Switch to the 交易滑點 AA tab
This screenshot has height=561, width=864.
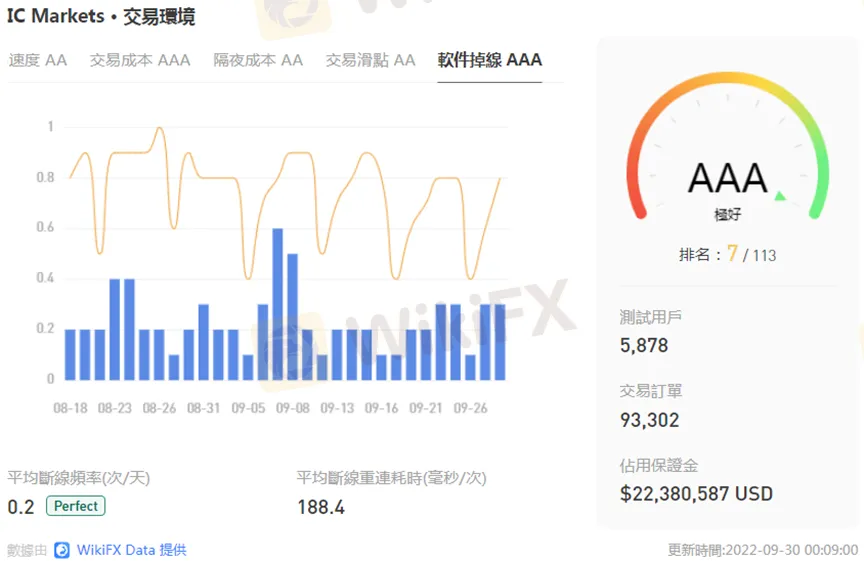click(370, 60)
